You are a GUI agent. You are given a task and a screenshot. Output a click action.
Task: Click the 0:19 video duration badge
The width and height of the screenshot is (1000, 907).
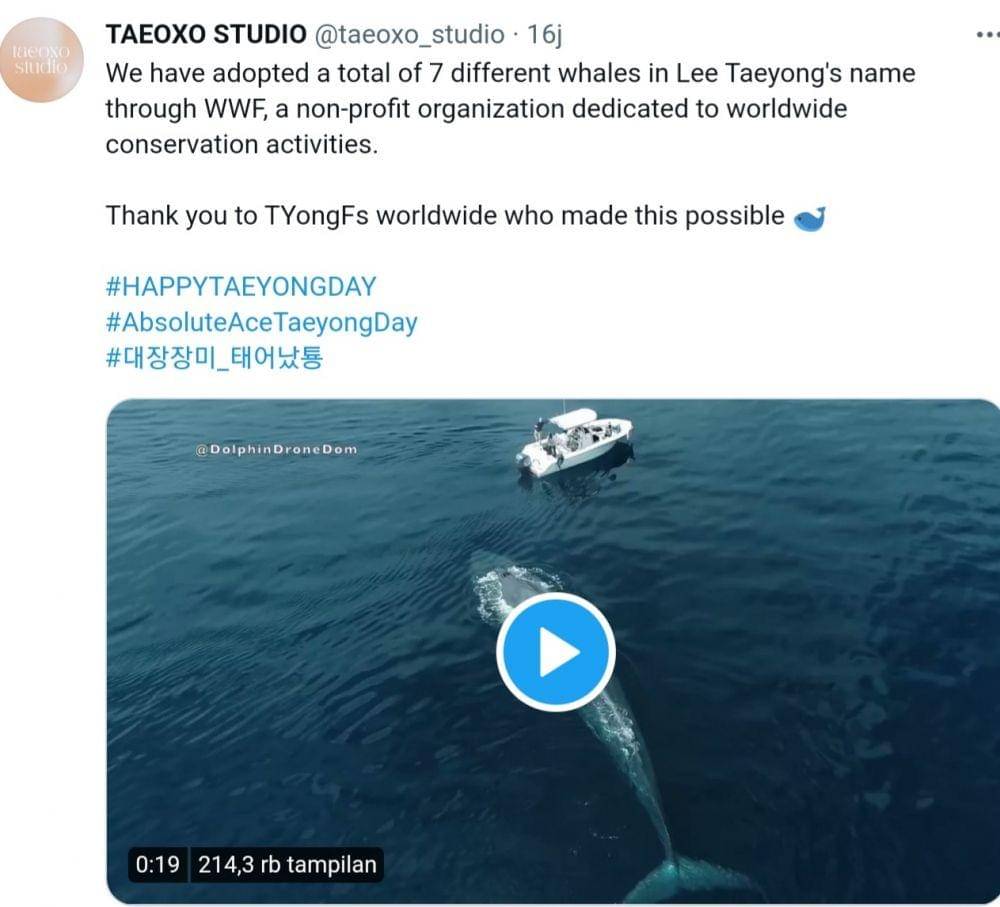(x=155, y=865)
